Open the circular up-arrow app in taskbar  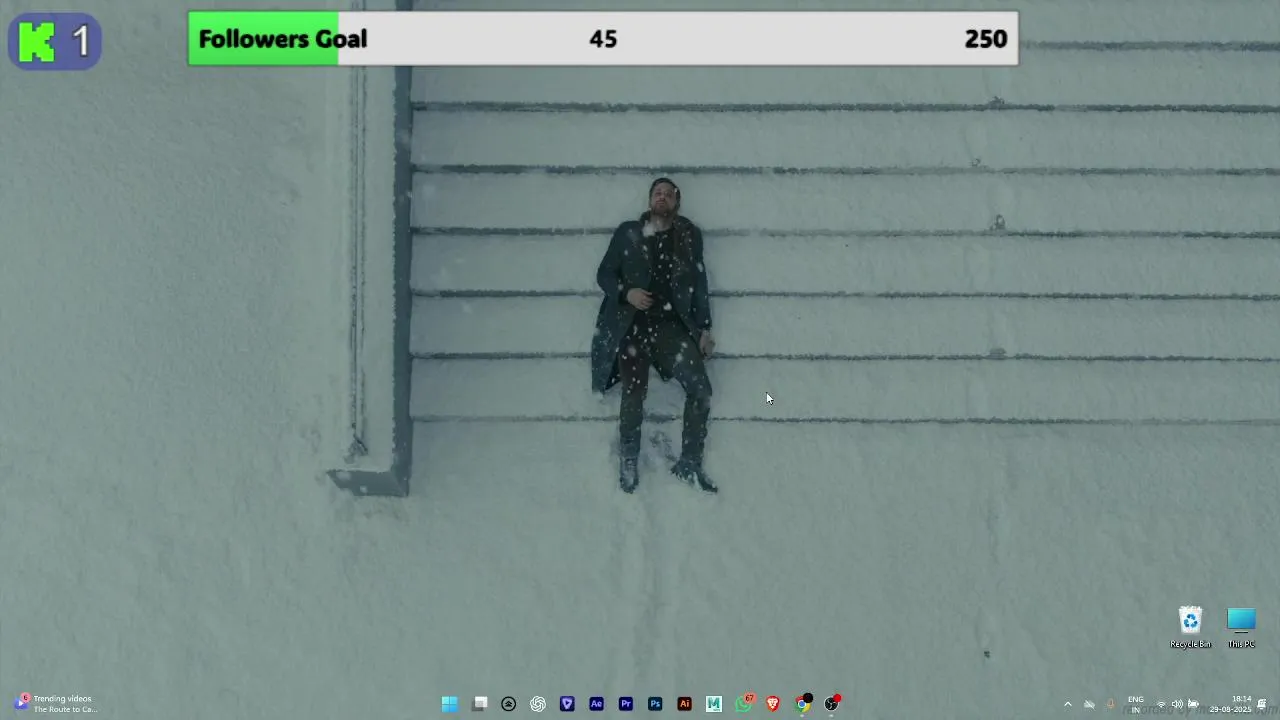[x=509, y=704]
